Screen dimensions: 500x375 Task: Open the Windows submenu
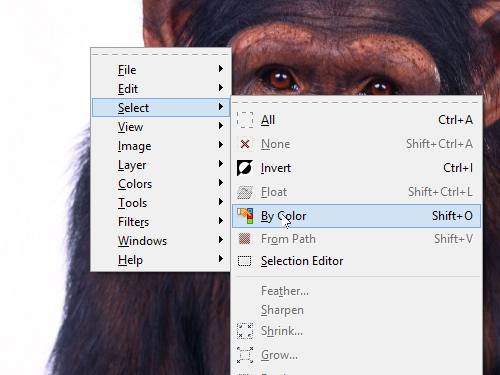(160, 241)
